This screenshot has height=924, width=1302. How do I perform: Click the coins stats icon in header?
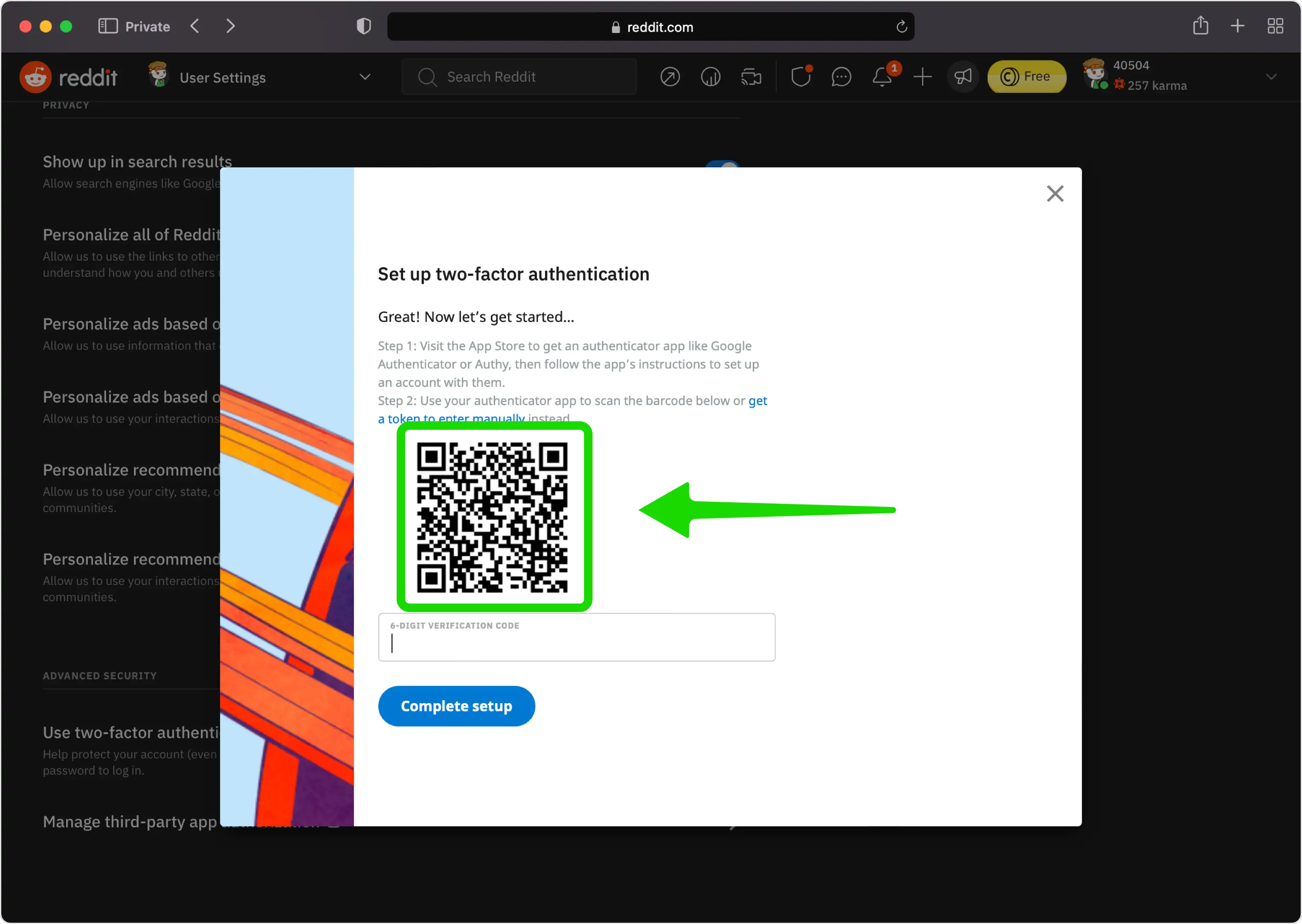coord(710,76)
